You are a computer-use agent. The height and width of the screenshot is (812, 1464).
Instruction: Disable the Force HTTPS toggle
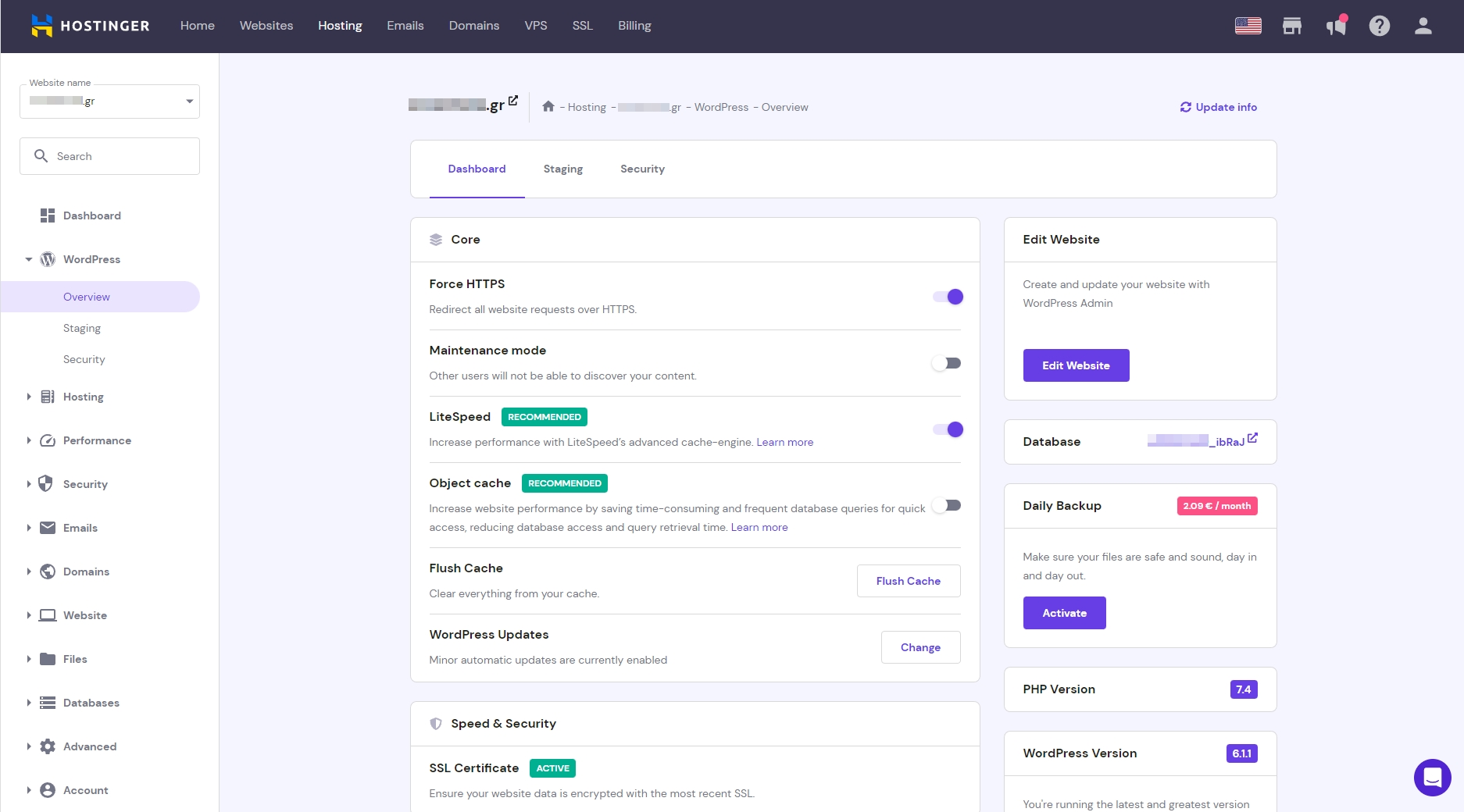coord(948,297)
